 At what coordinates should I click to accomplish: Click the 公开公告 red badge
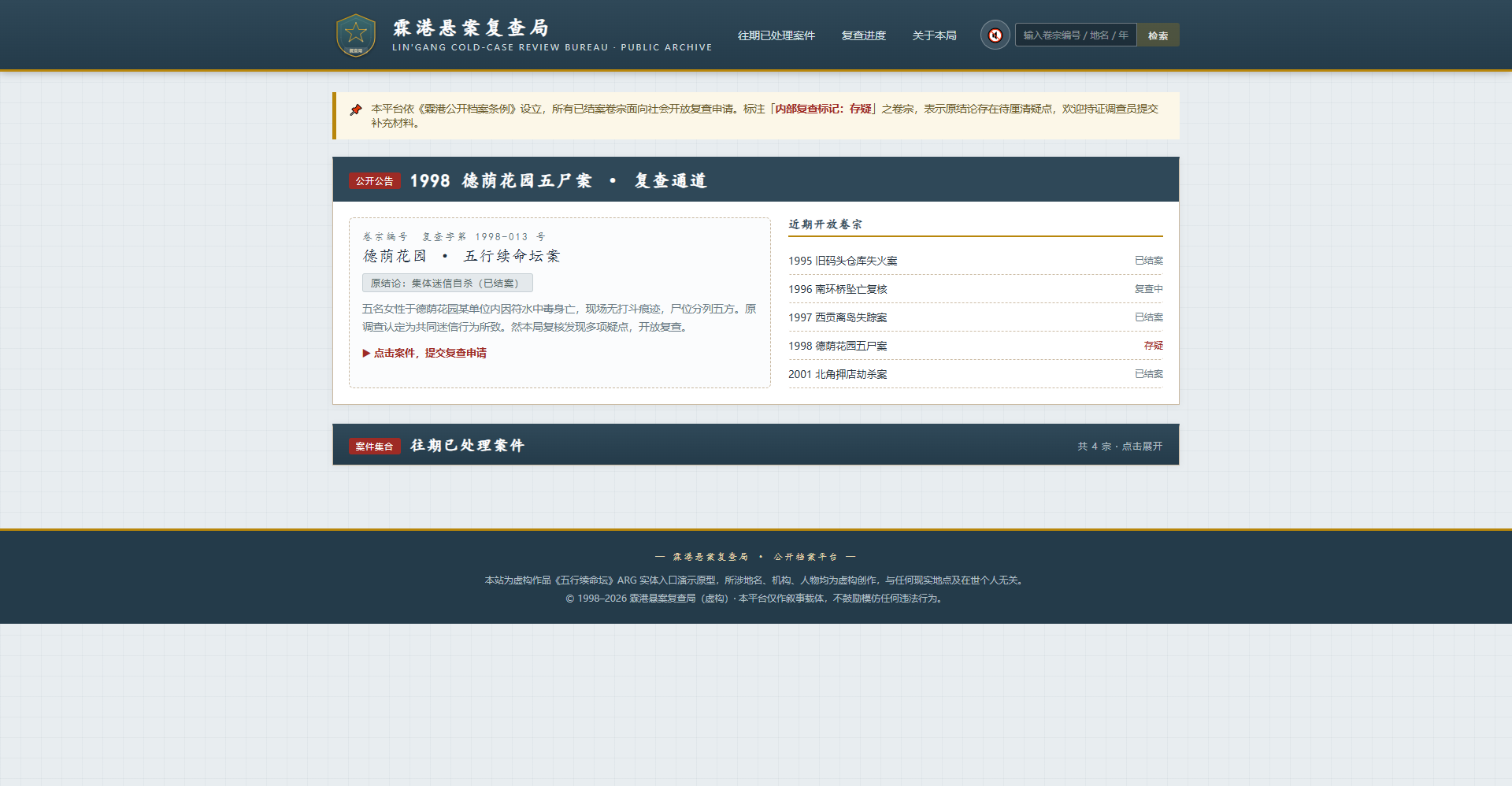coord(375,181)
